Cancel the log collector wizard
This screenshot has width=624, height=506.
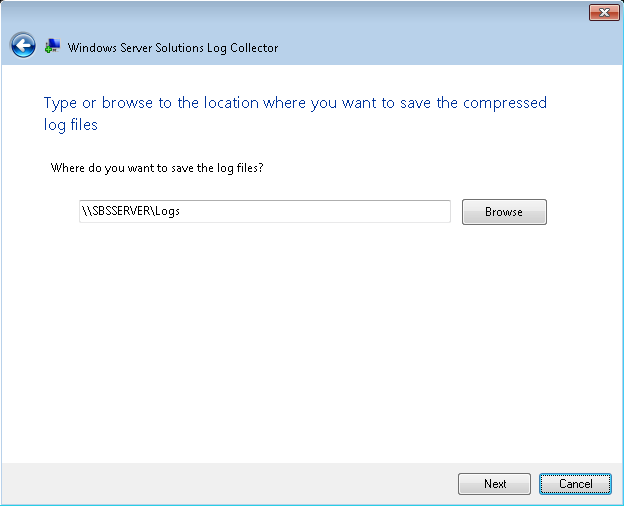tap(575, 484)
